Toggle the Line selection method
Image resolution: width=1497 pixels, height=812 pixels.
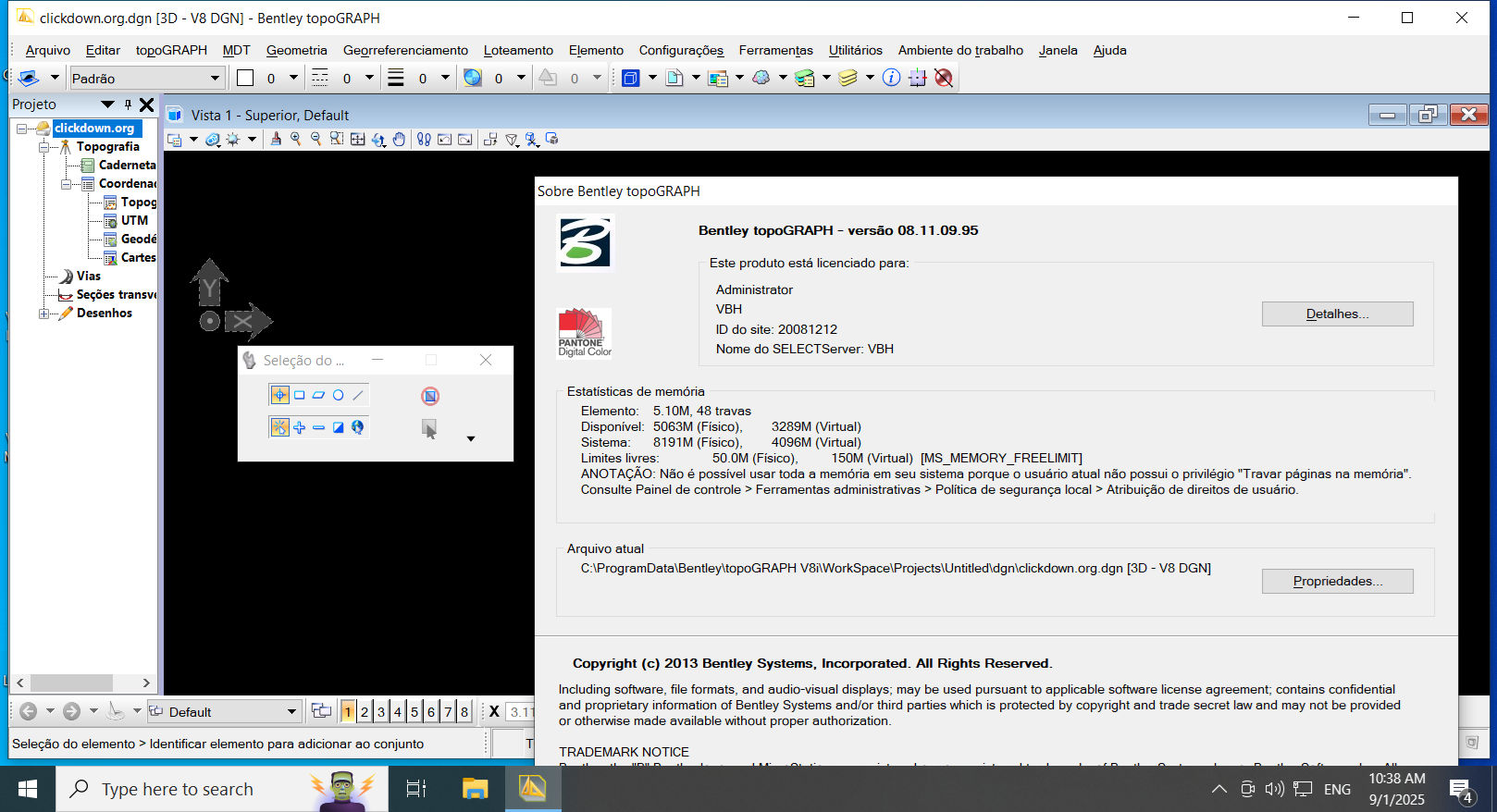[358, 395]
